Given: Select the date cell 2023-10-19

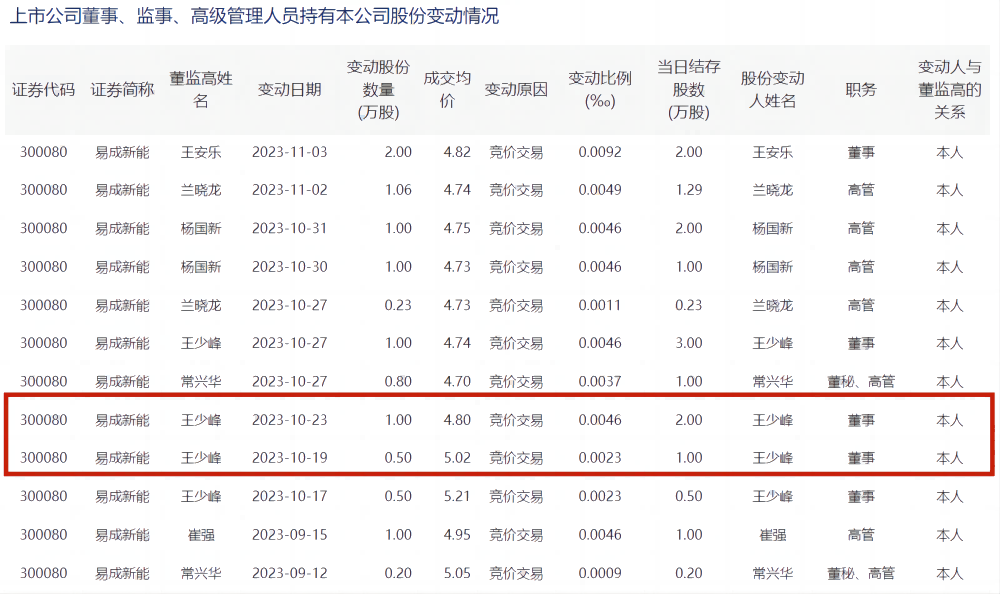Looking at the screenshot, I should [x=290, y=458].
